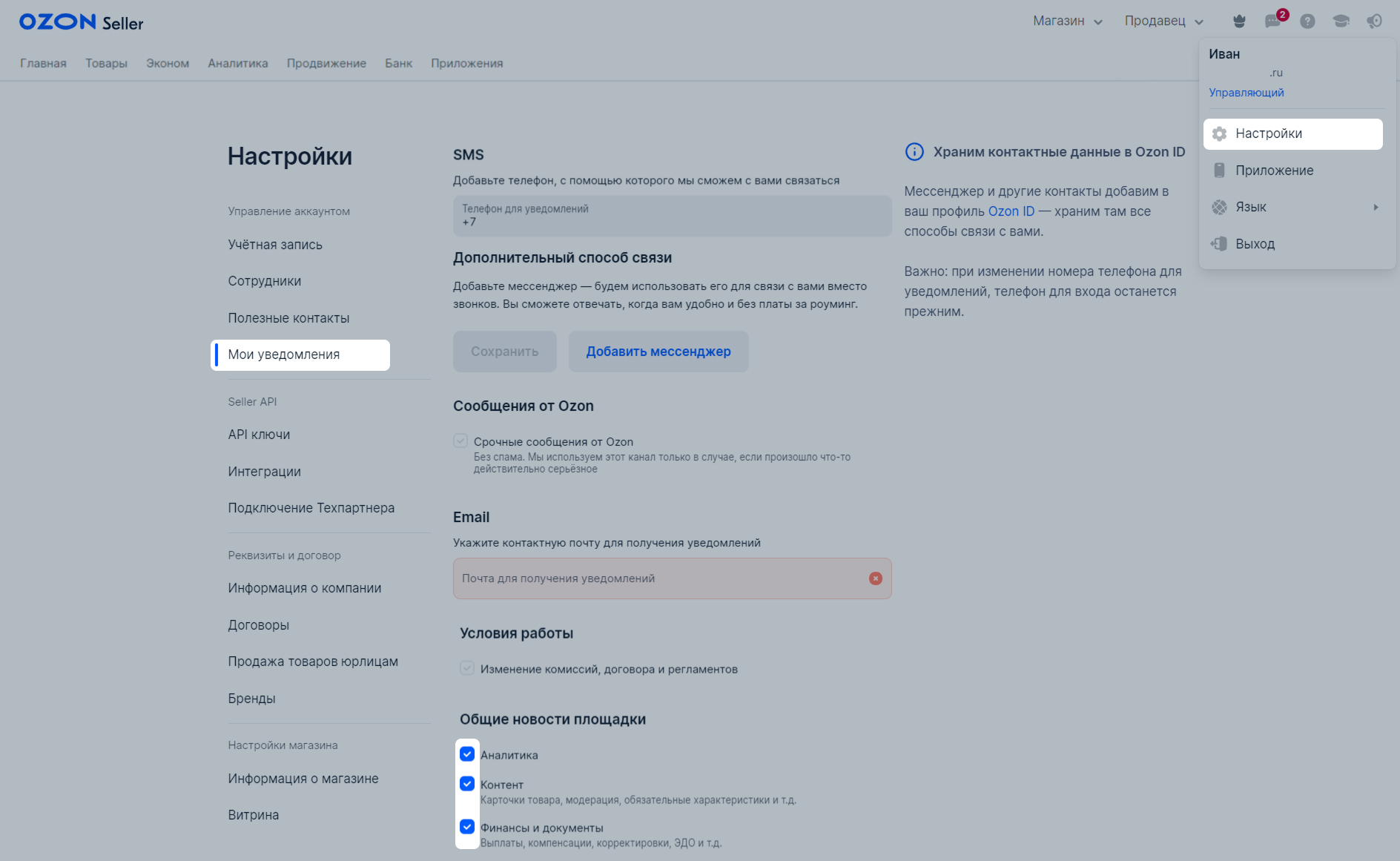Screen dimensions: 1400x861
Task: Clear the email field with red cross icon
Action: click(876, 578)
